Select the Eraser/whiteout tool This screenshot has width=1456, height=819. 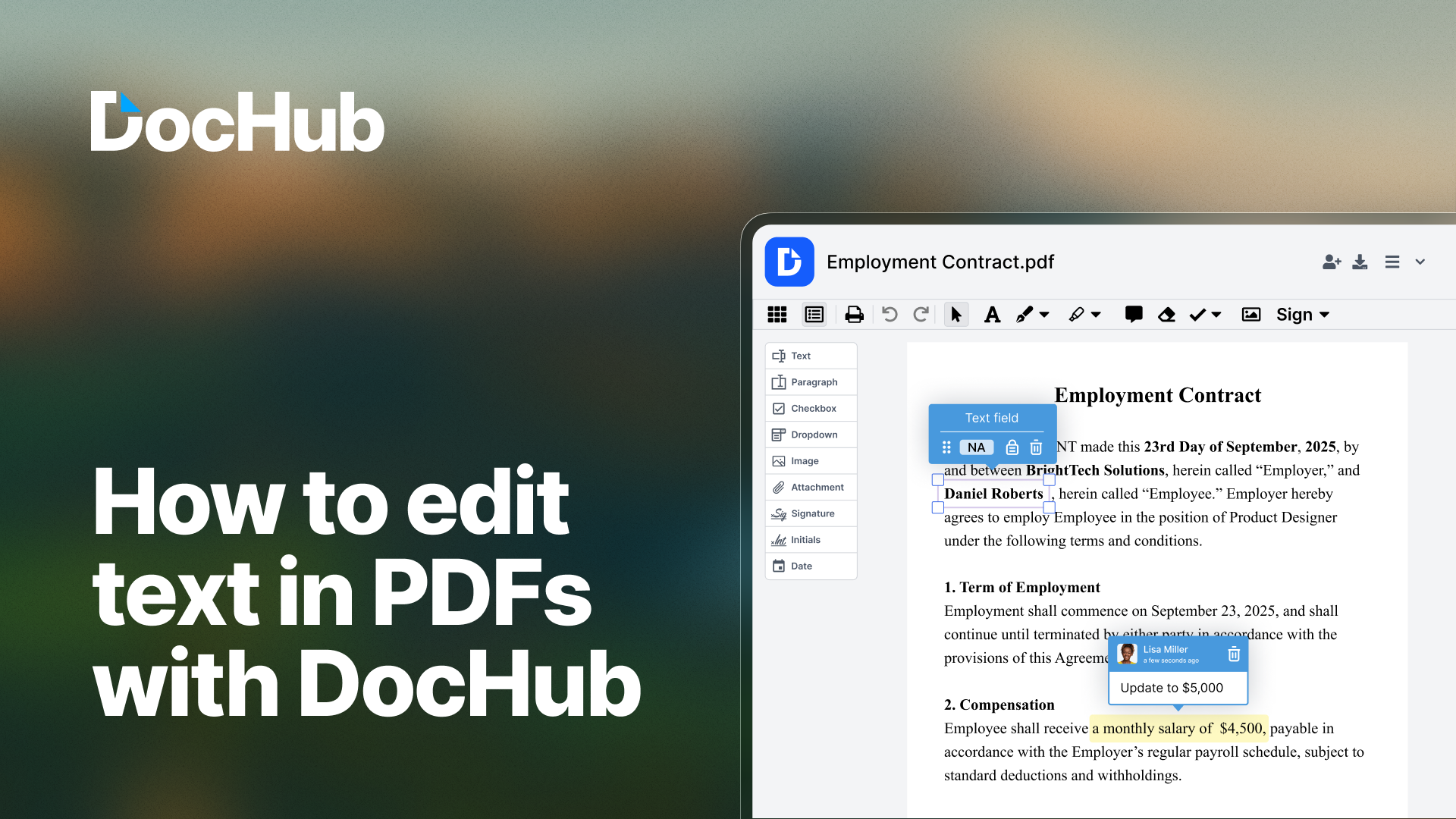1166,314
